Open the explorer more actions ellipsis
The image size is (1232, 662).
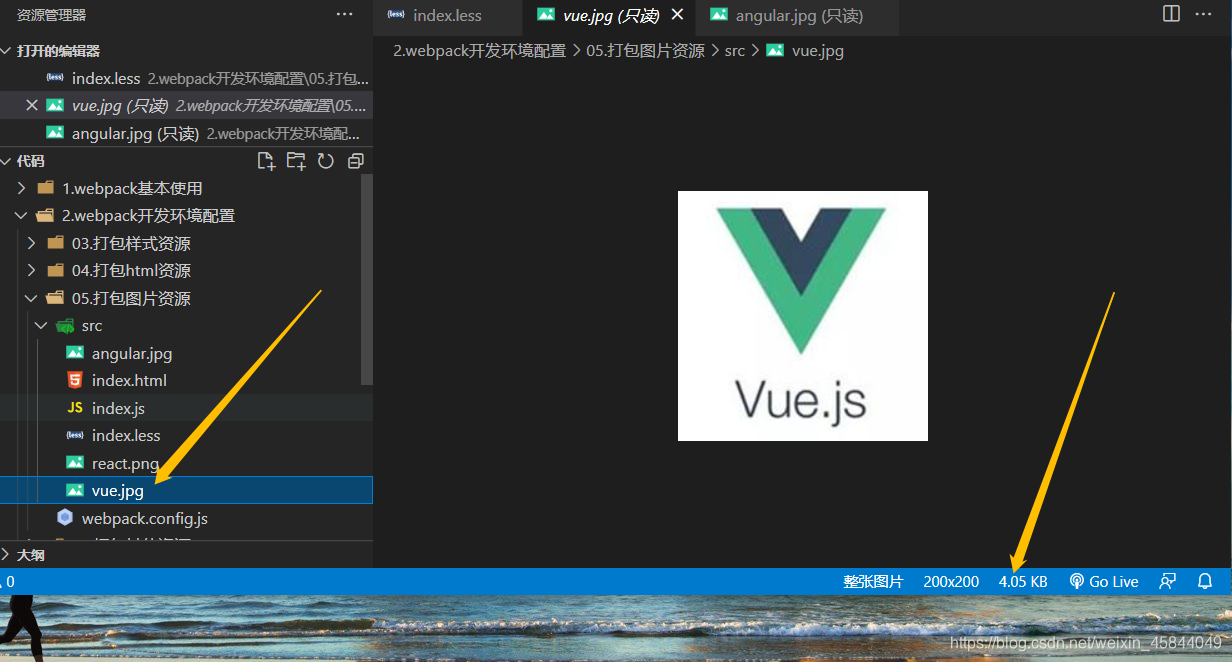click(344, 14)
